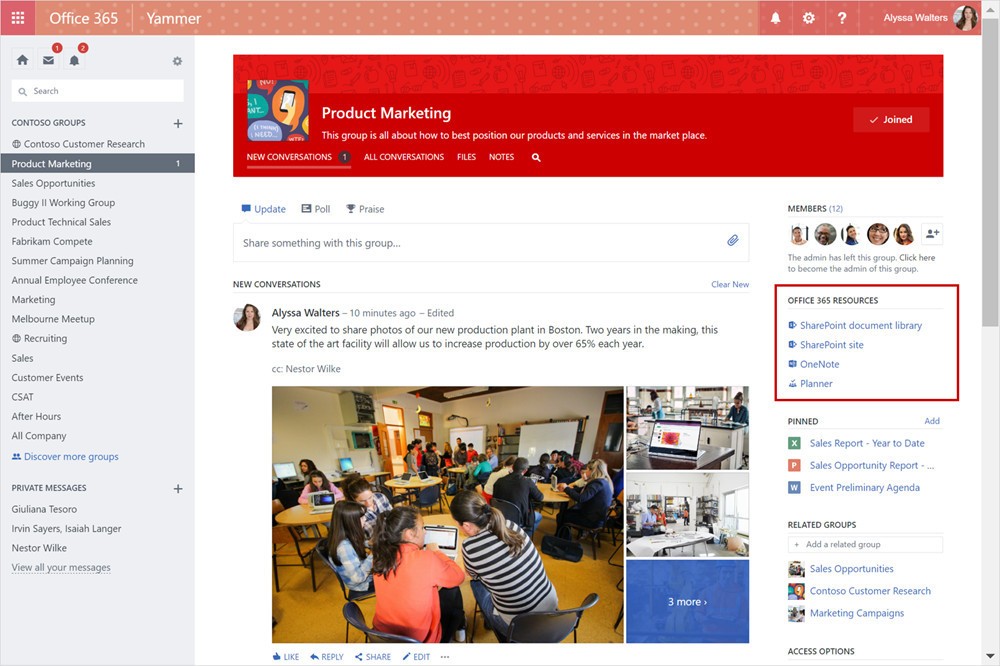Open settings gear in top header
The width and height of the screenshot is (1000, 666).
[809, 18]
